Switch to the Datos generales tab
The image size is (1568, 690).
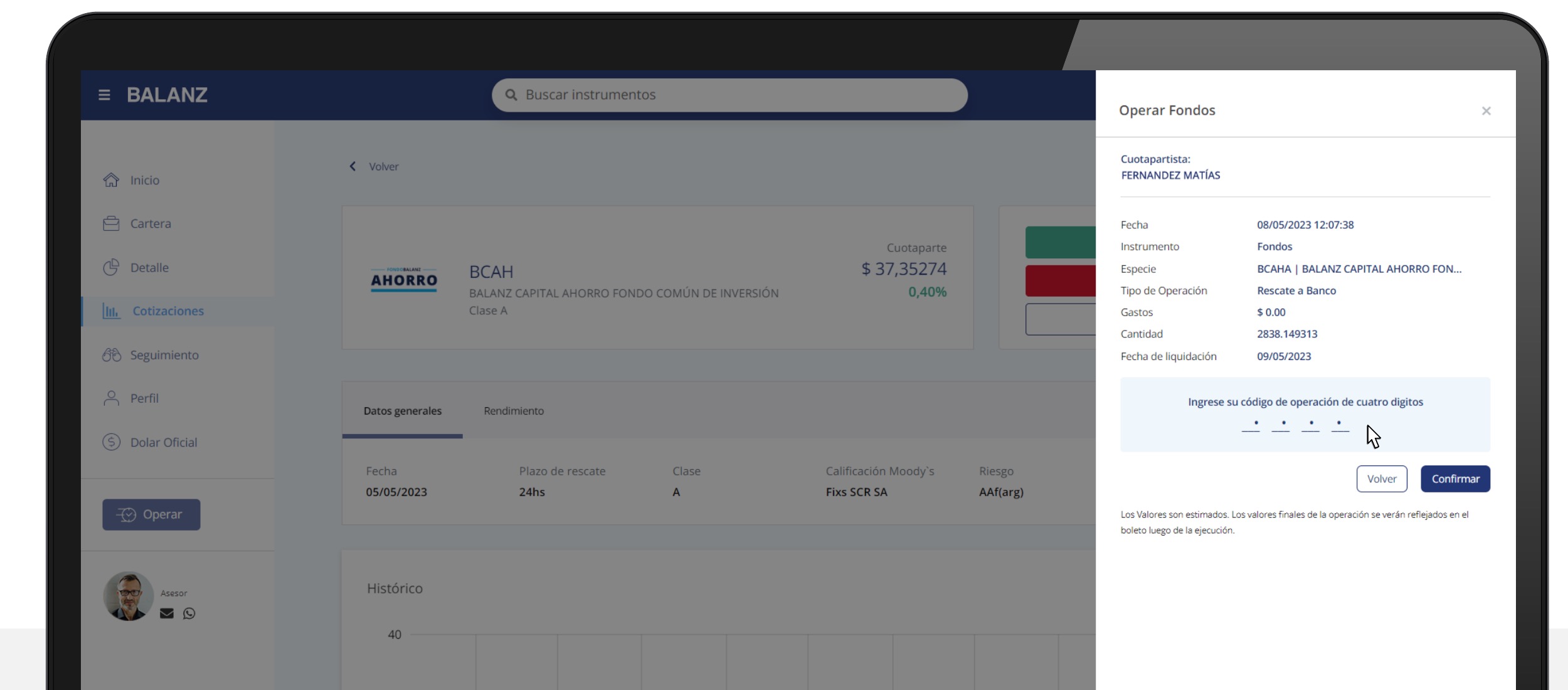point(403,411)
